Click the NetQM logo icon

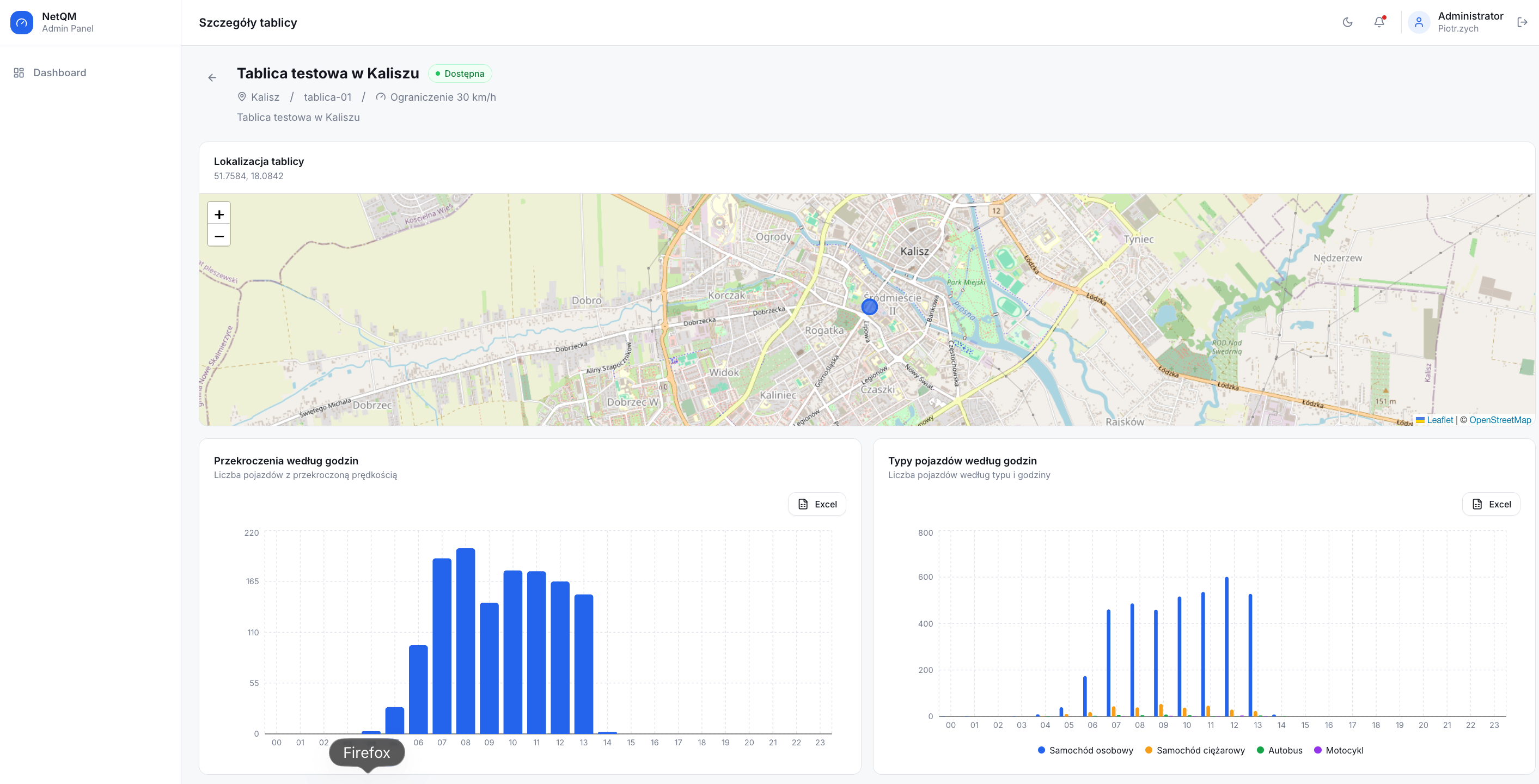21,23
